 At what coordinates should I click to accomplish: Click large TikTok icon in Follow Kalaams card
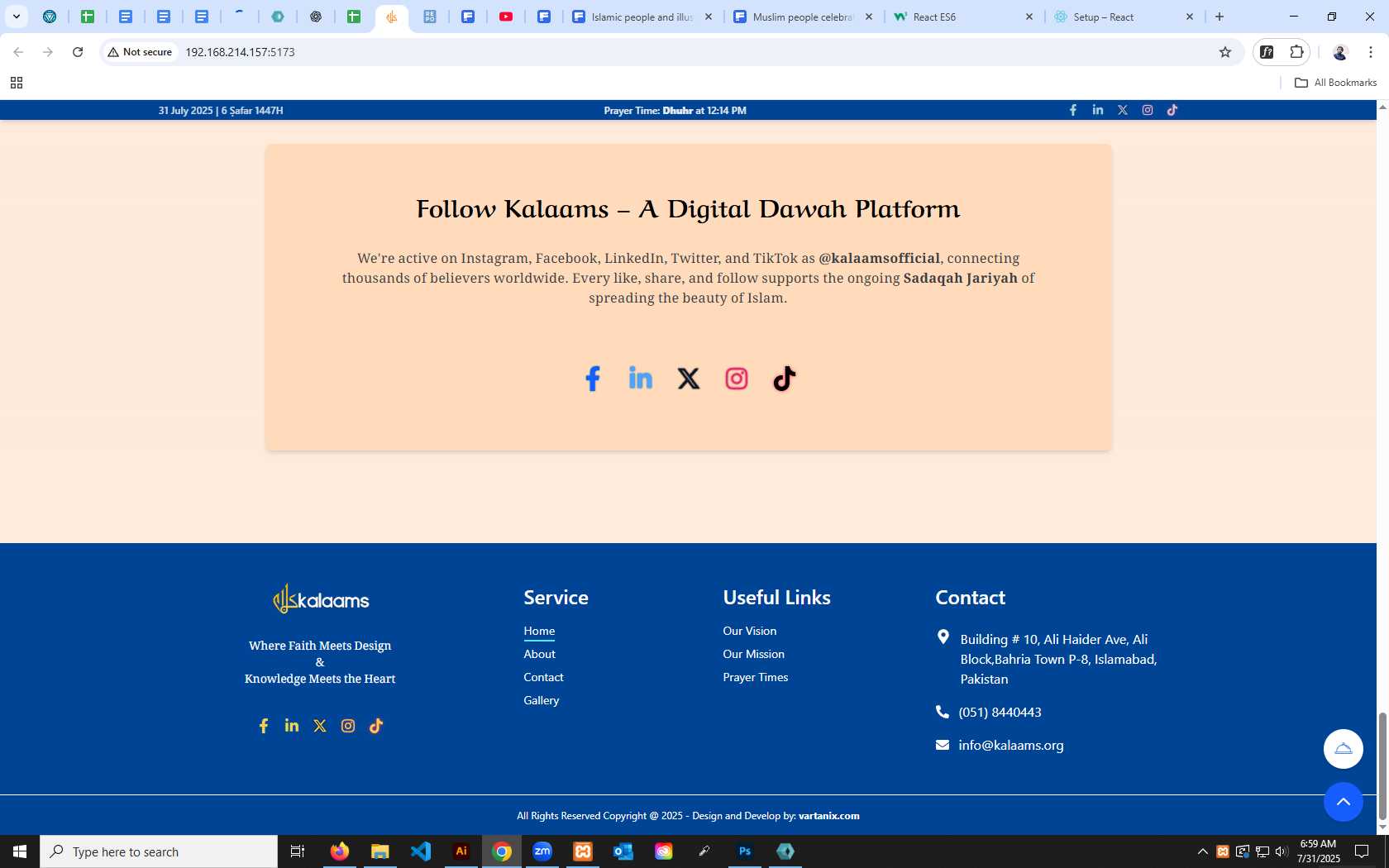click(785, 379)
